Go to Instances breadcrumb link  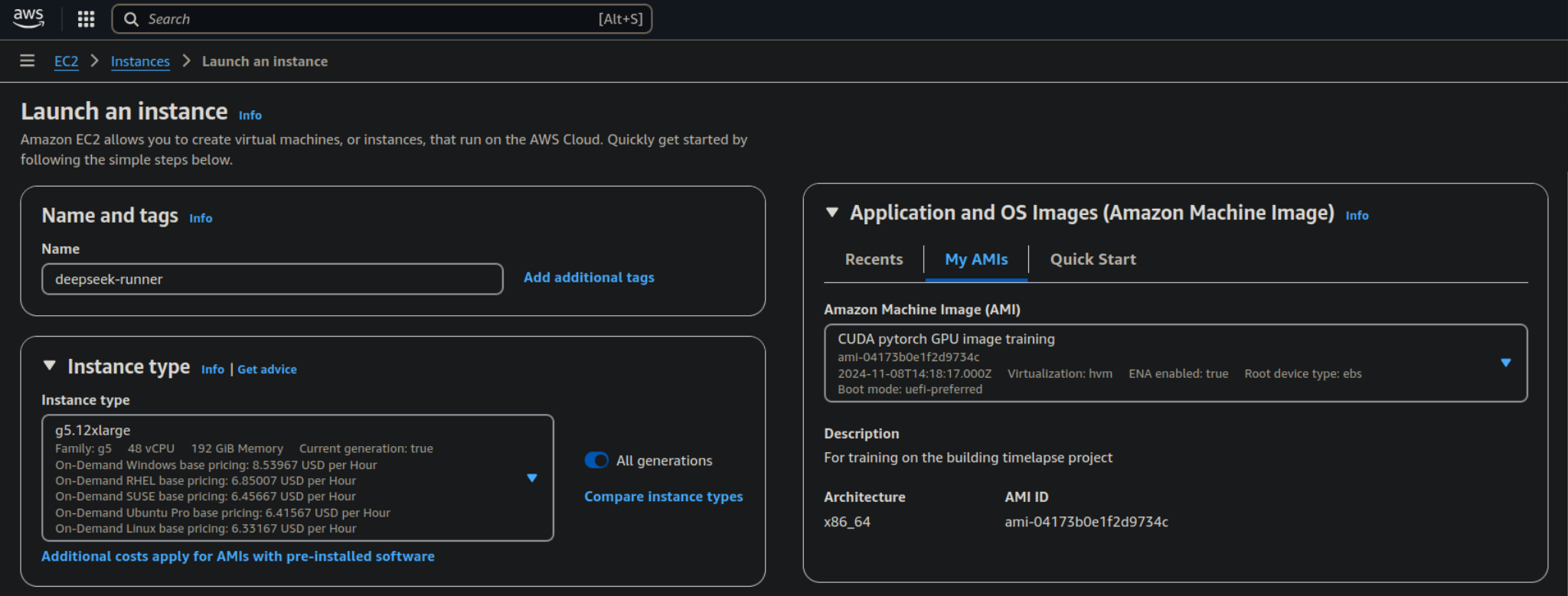[x=140, y=61]
